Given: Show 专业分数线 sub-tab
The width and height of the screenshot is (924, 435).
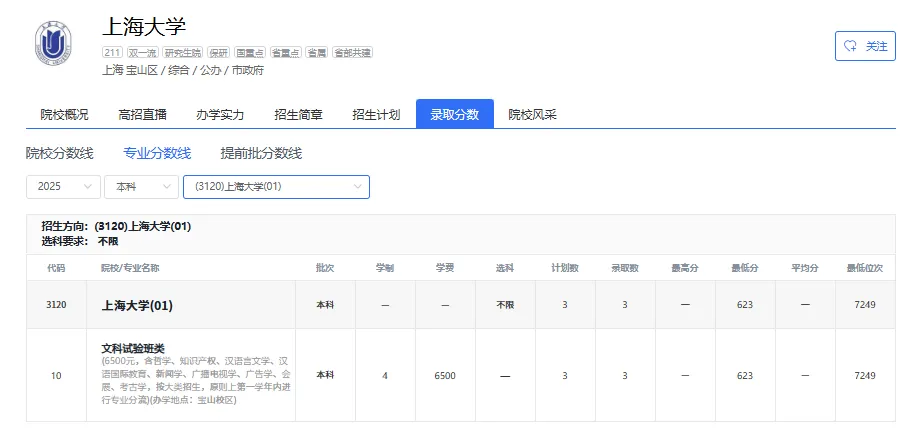Looking at the screenshot, I should [157, 153].
